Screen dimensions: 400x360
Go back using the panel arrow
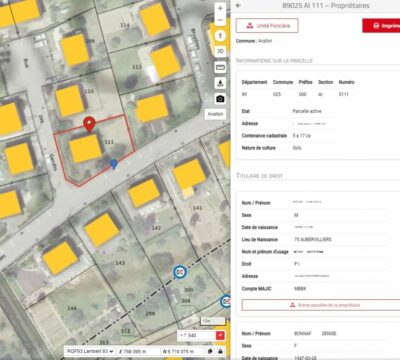coord(238,5)
